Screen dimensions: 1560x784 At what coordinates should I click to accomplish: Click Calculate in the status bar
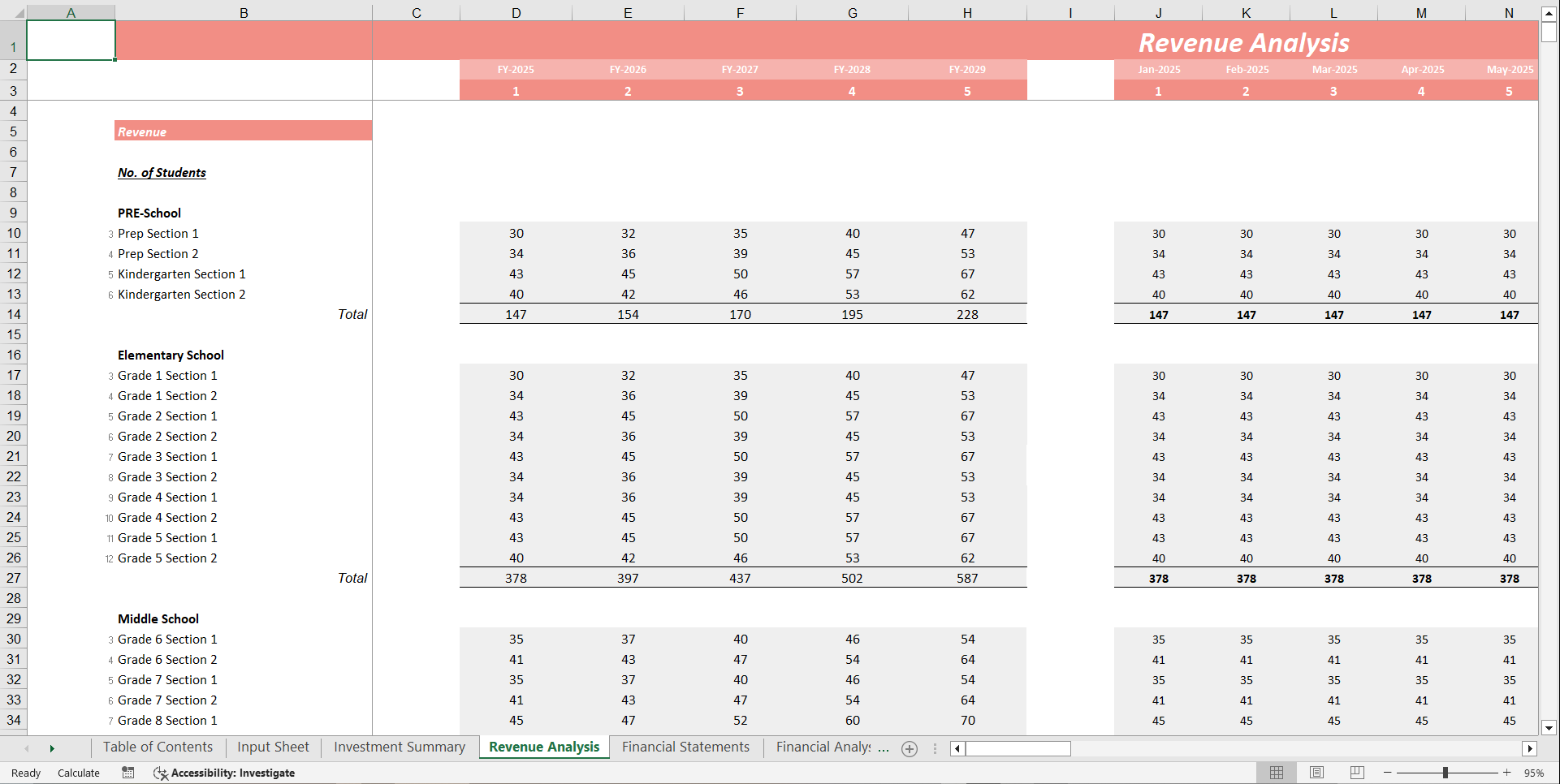pos(78,773)
